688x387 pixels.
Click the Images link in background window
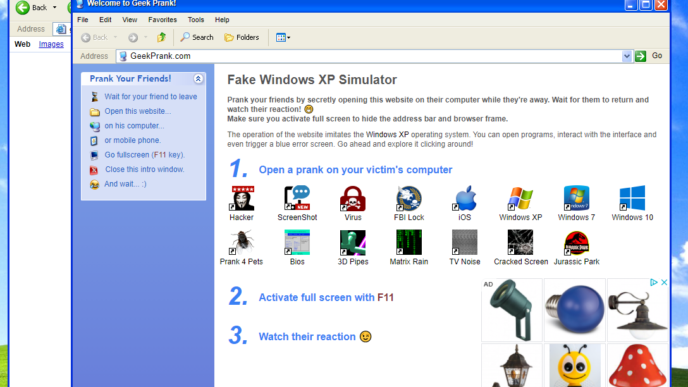click(51, 44)
